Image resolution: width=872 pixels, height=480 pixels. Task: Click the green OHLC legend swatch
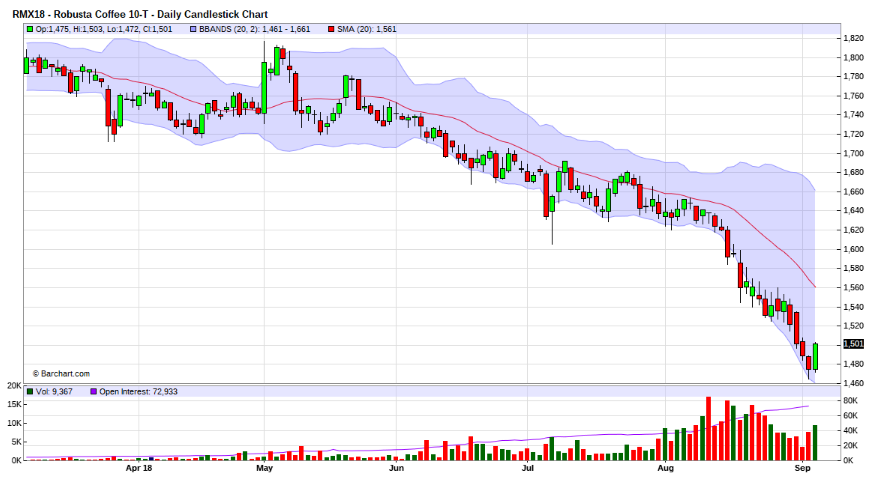coord(30,29)
